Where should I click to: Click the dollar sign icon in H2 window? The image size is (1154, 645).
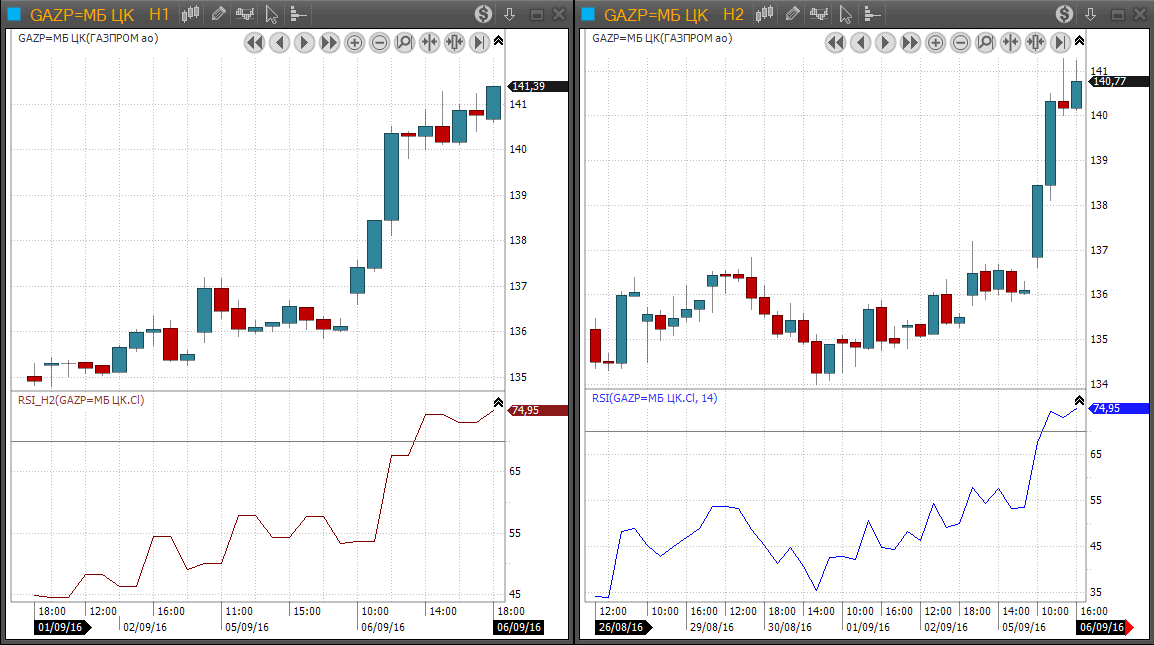click(x=1063, y=14)
